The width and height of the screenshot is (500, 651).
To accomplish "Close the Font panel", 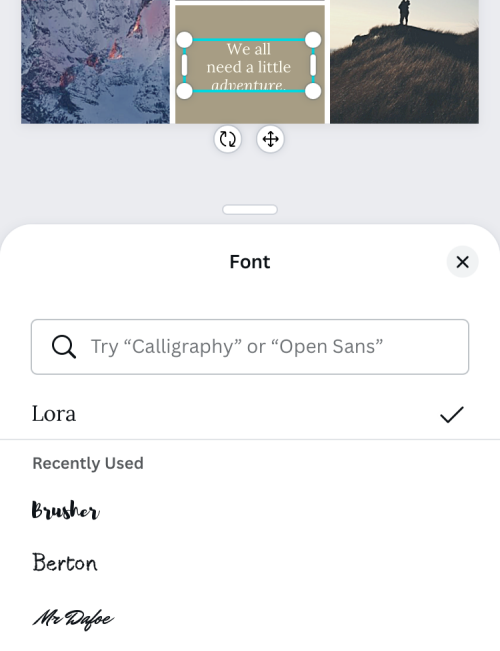I will coord(462,262).
